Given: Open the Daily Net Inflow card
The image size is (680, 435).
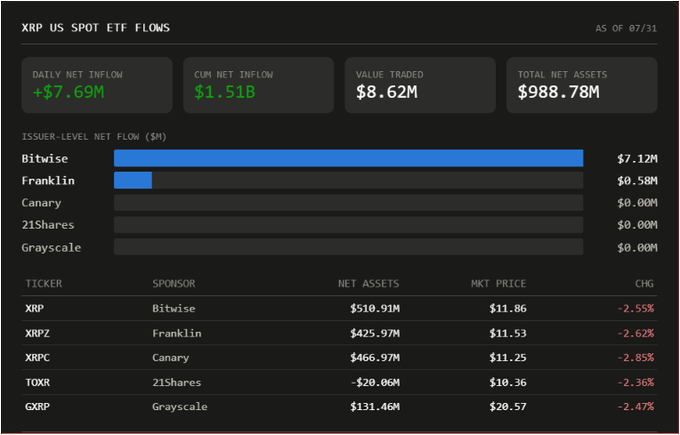Looking at the screenshot, I should pyautogui.click(x=97, y=85).
